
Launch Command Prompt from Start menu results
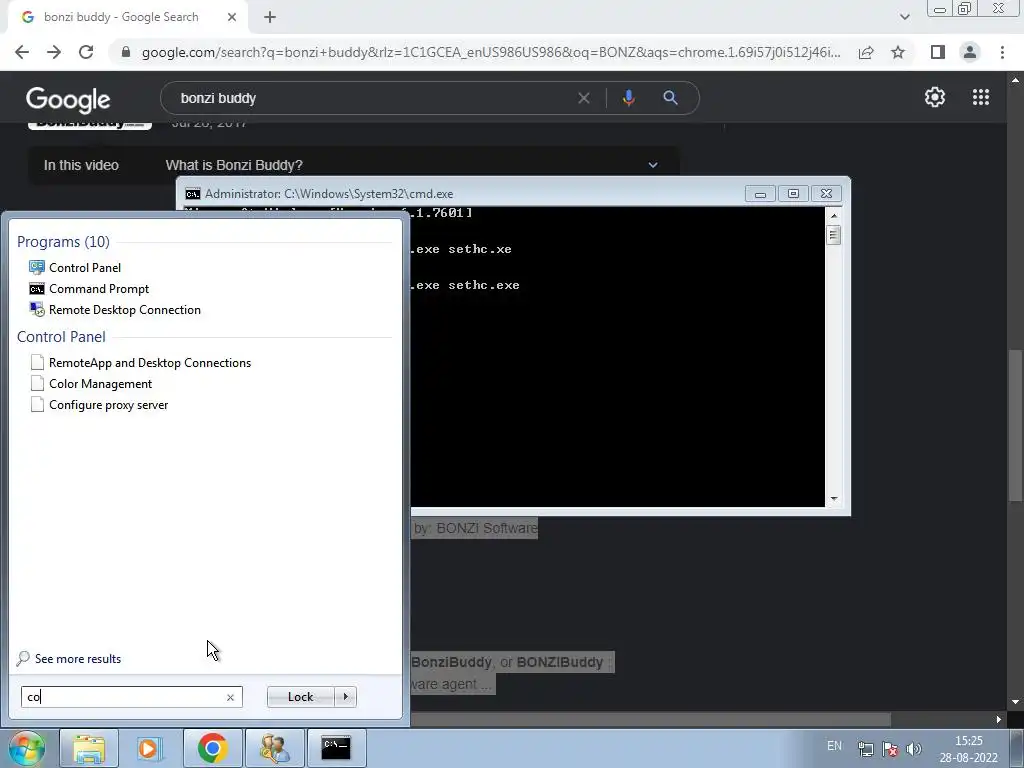(89, 289)
